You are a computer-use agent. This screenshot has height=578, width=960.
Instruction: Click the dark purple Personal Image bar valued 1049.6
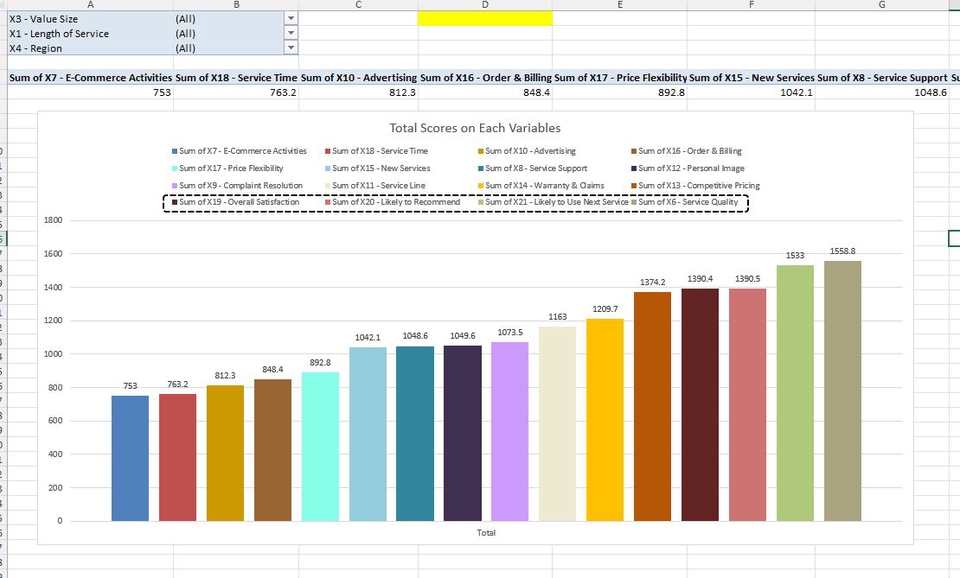tap(463, 434)
